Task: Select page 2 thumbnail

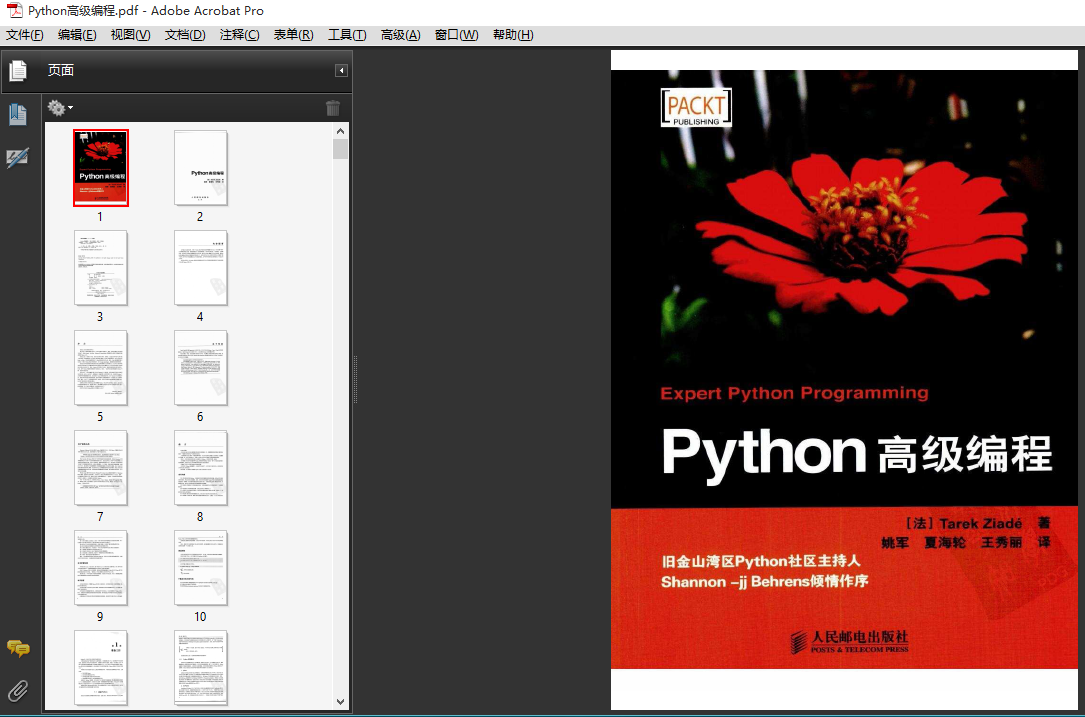Action: click(x=201, y=167)
